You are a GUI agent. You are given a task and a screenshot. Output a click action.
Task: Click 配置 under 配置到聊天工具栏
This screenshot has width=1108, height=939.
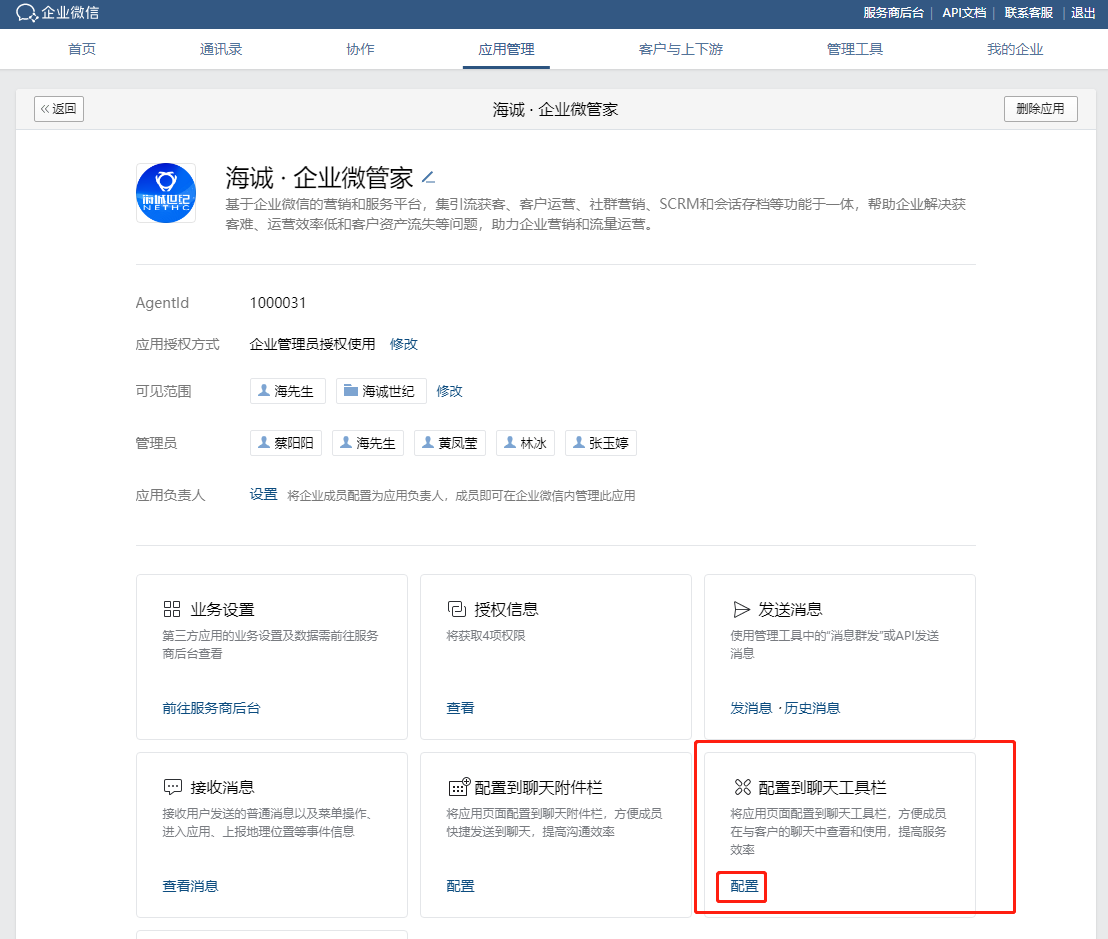tap(744, 886)
